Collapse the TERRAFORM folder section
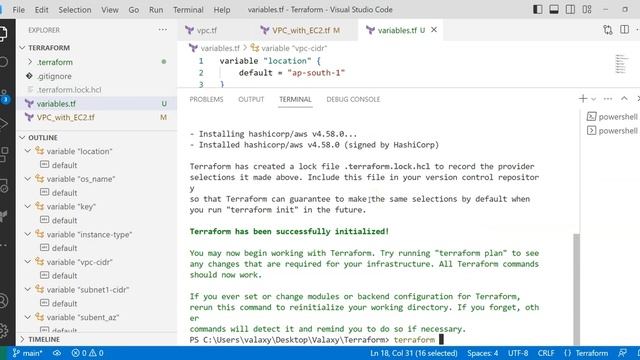 [x=22, y=48]
